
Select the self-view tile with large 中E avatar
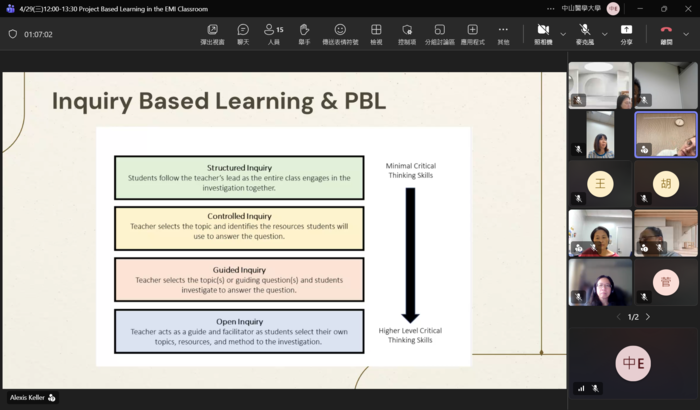(x=633, y=363)
